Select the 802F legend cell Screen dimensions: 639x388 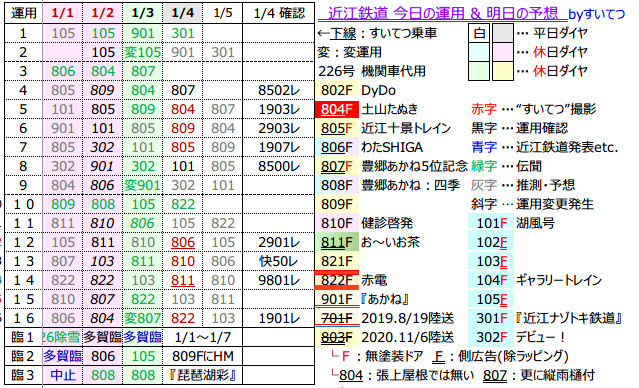[x=337, y=90]
